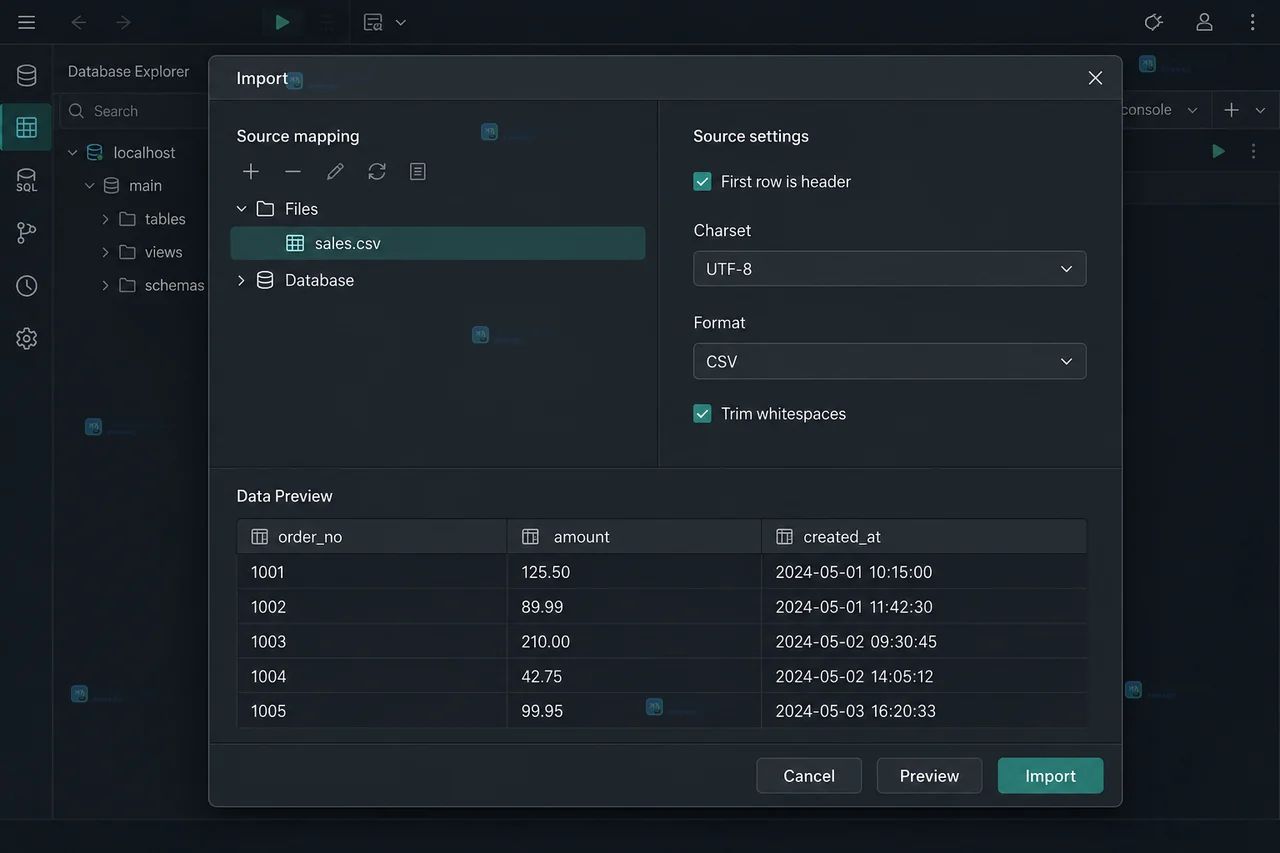Click the order_no column header
Viewport: 1280px width, 853px height.
(x=372, y=537)
